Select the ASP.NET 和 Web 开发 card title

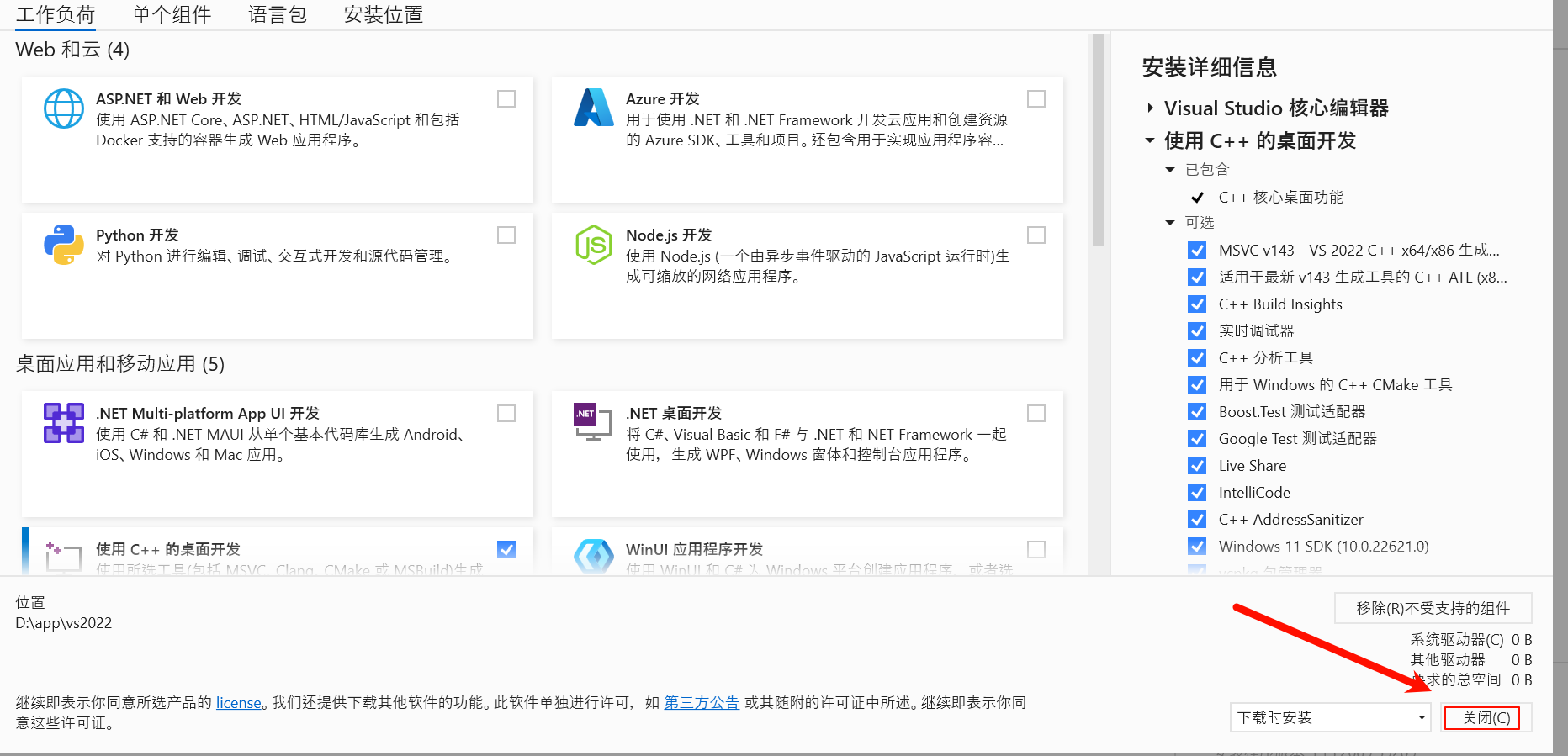[168, 99]
